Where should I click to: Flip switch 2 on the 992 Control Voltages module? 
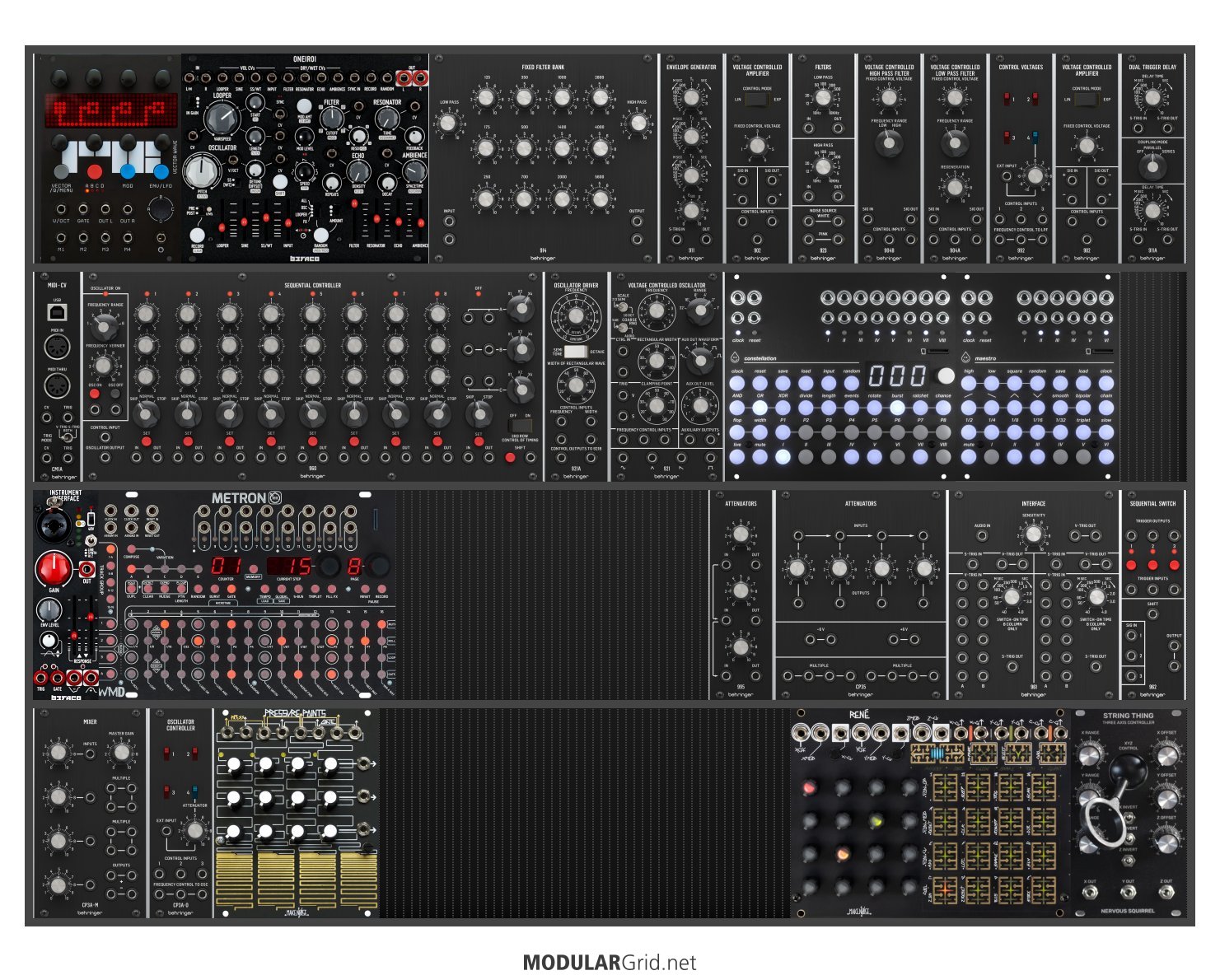coord(1034,100)
